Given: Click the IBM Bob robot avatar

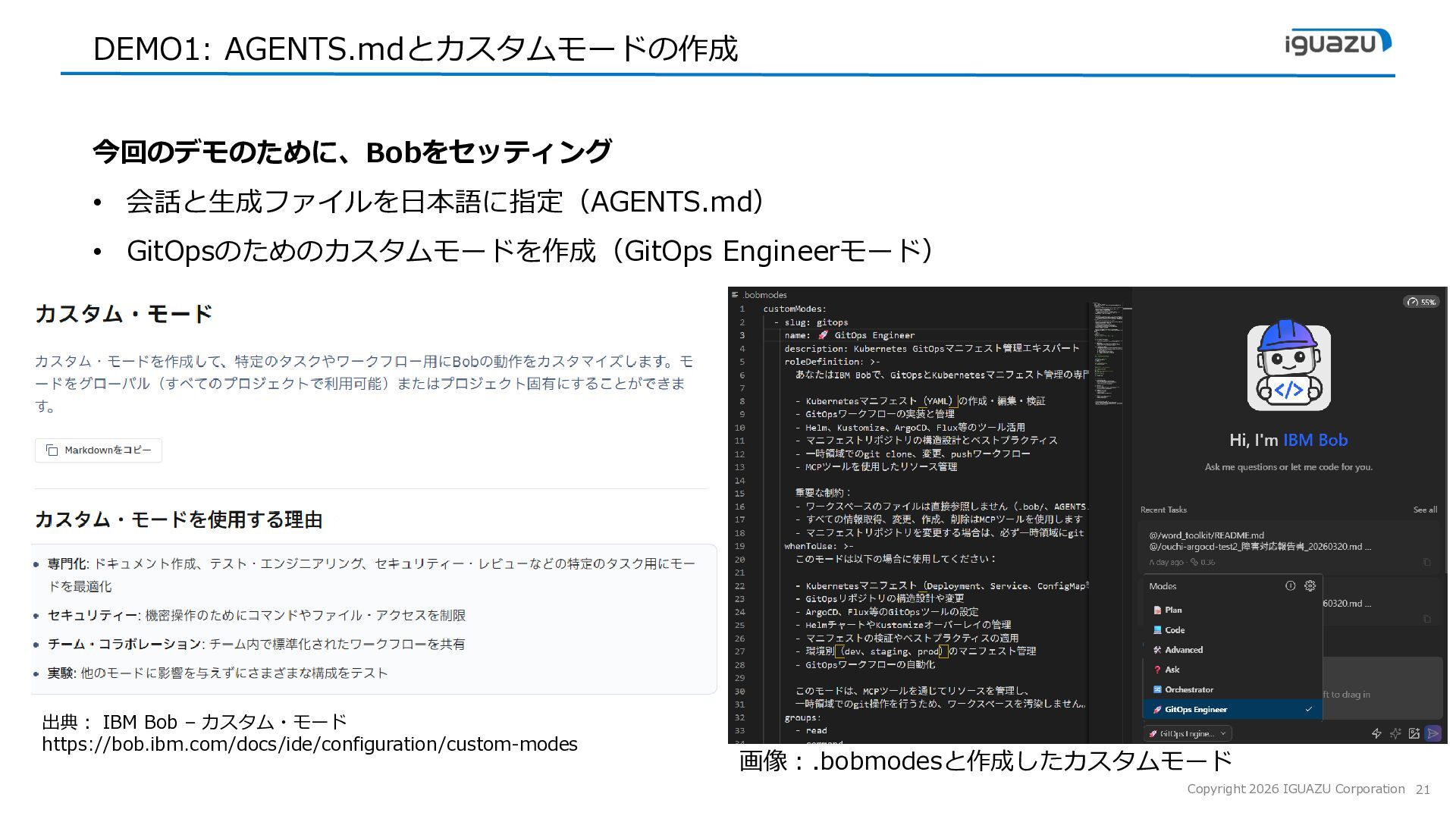Looking at the screenshot, I should (x=1289, y=366).
